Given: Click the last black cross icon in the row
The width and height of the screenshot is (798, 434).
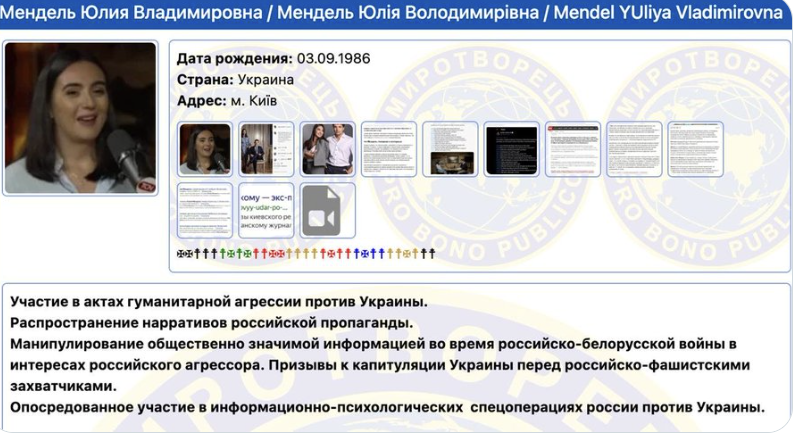Looking at the screenshot, I should pyautogui.click(x=432, y=253).
